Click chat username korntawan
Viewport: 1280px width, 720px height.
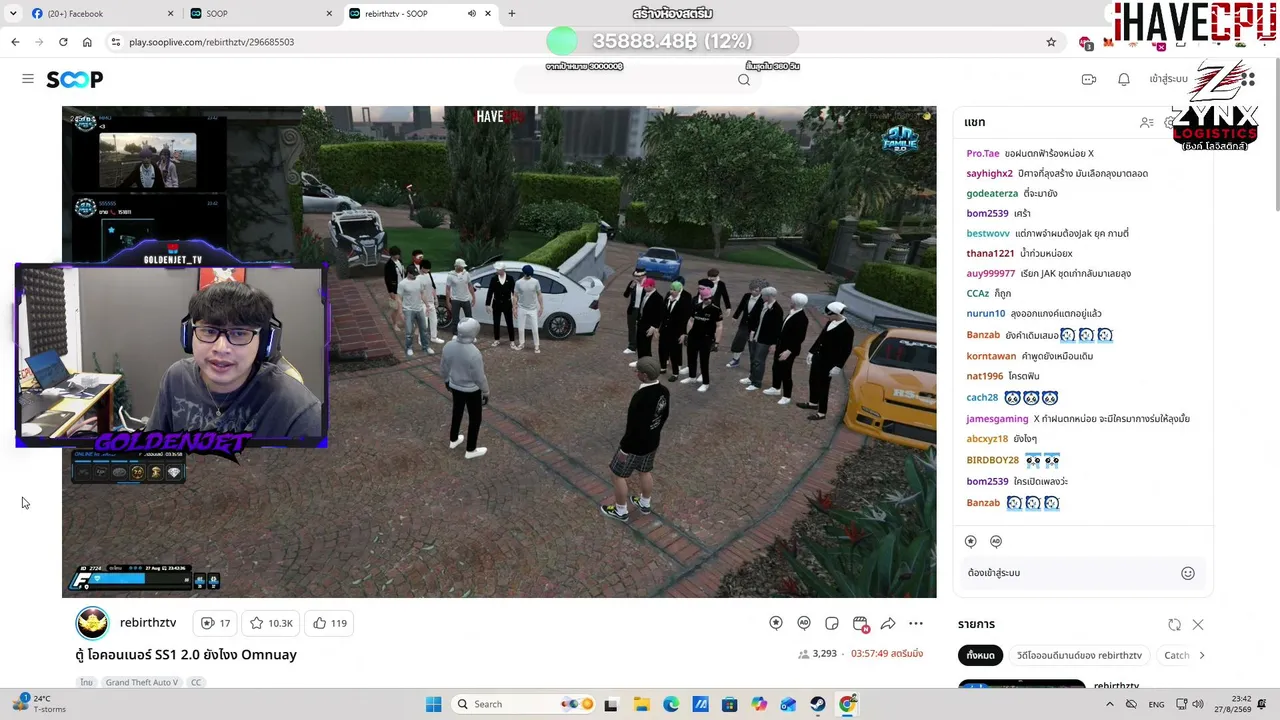(x=990, y=356)
